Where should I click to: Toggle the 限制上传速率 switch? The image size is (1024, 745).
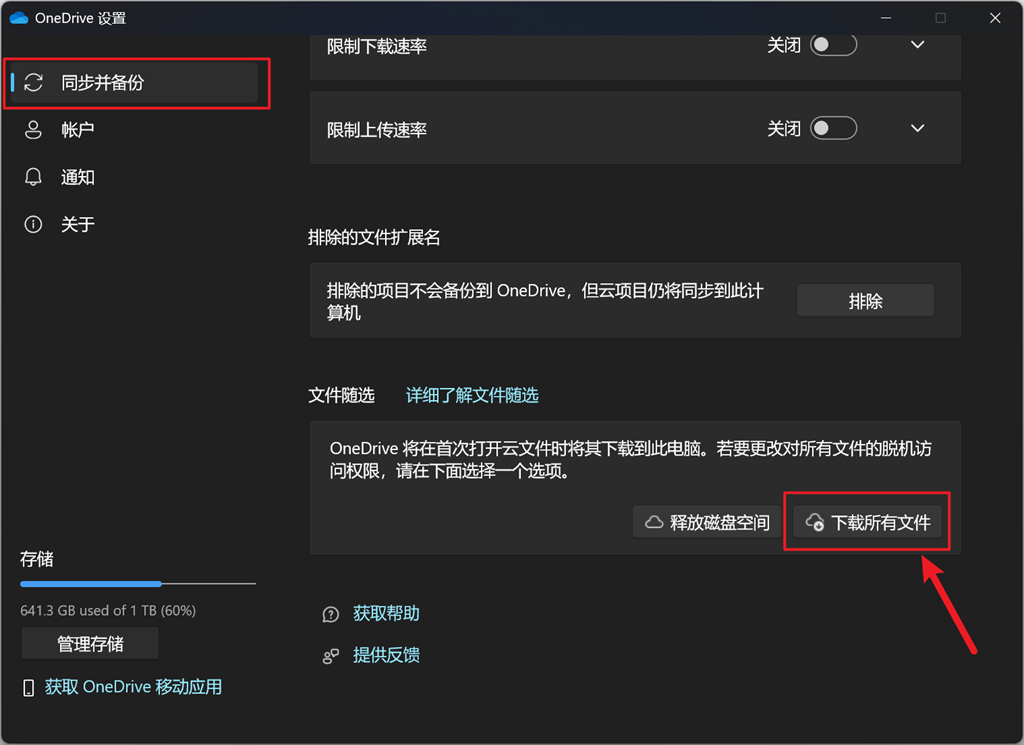point(833,128)
